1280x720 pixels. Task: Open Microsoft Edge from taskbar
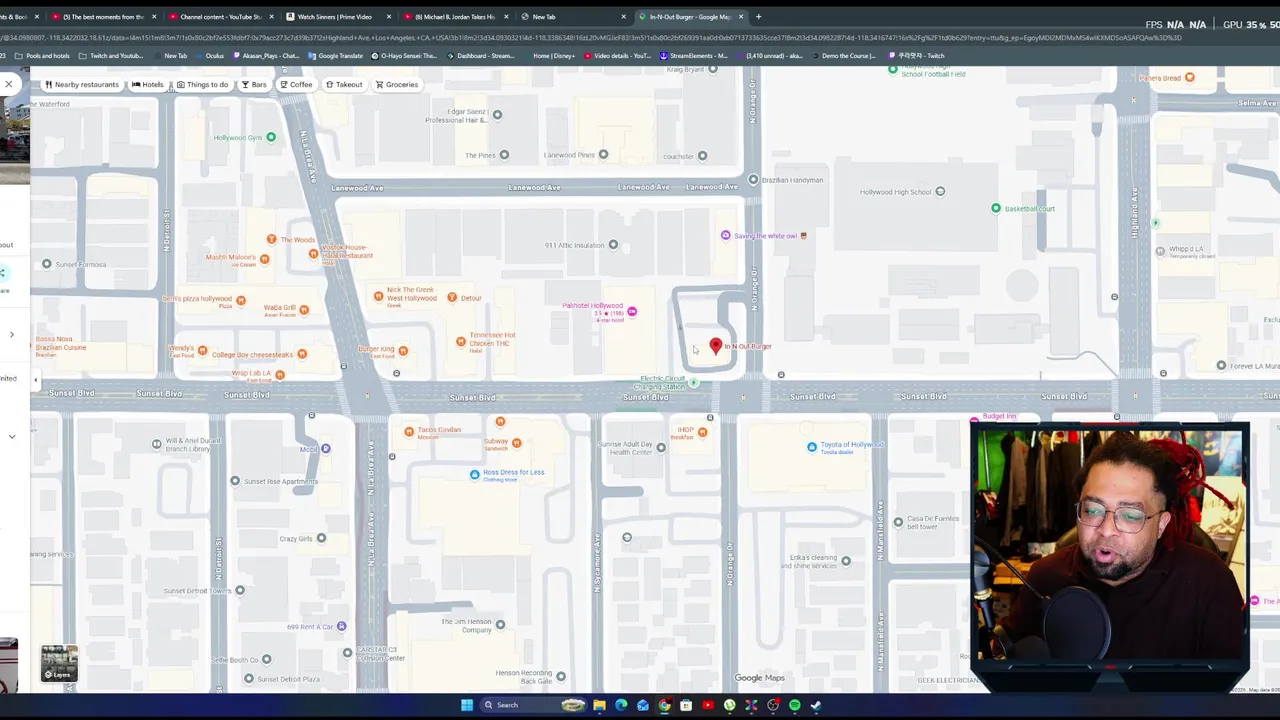pyautogui.click(x=621, y=705)
